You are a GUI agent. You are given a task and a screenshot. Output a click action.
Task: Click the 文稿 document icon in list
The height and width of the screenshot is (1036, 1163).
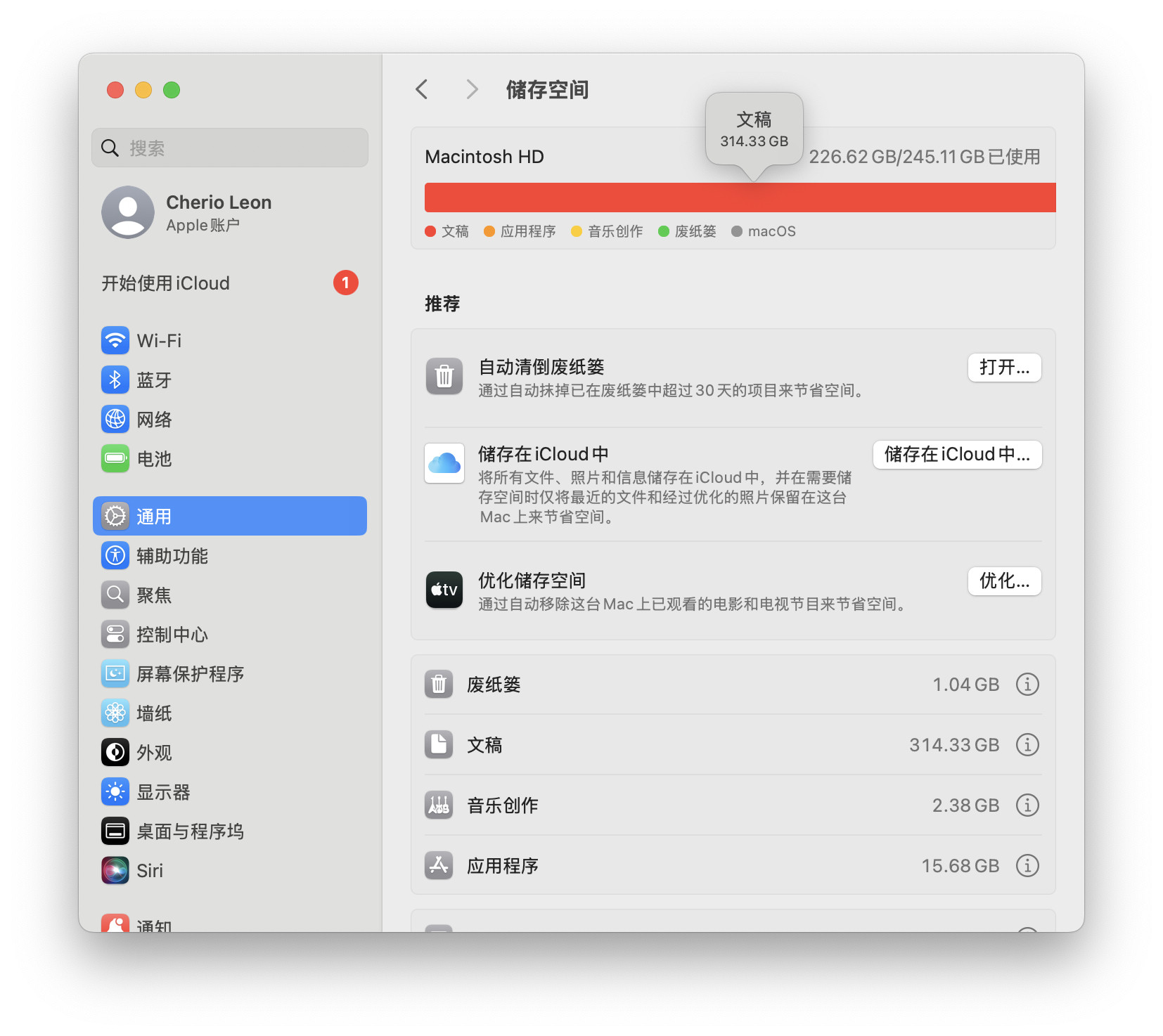click(439, 744)
